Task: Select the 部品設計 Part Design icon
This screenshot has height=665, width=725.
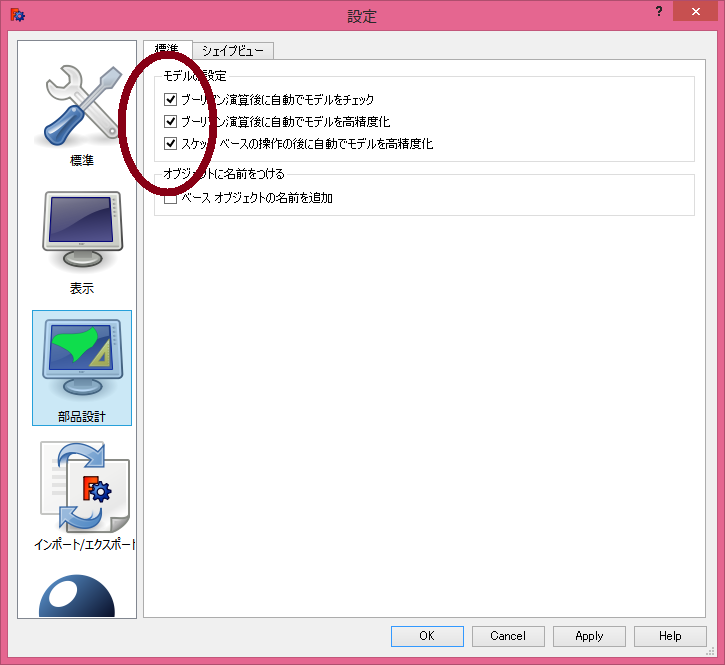Action: 82,368
